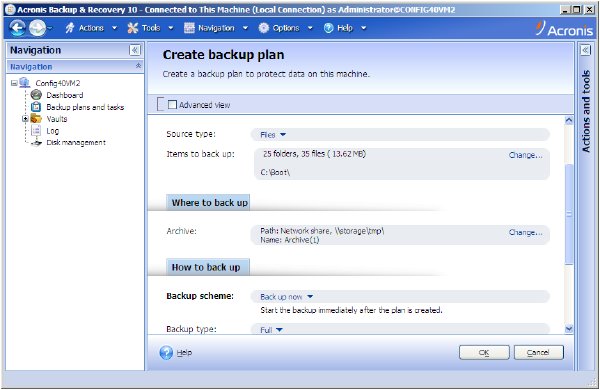Viewport: 600px width, 390px height.
Task: Select the Disk management icon
Action: 36,143
